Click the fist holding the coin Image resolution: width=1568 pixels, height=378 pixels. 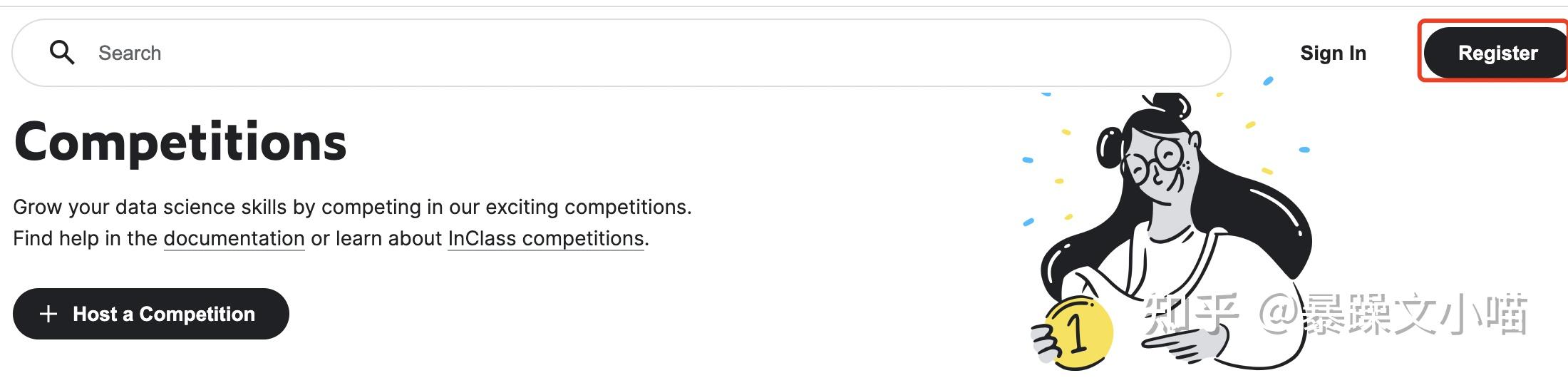point(1046,342)
